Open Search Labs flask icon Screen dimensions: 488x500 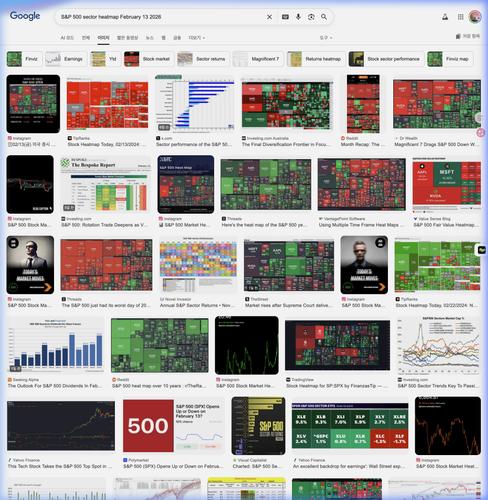[x=445, y=17]
